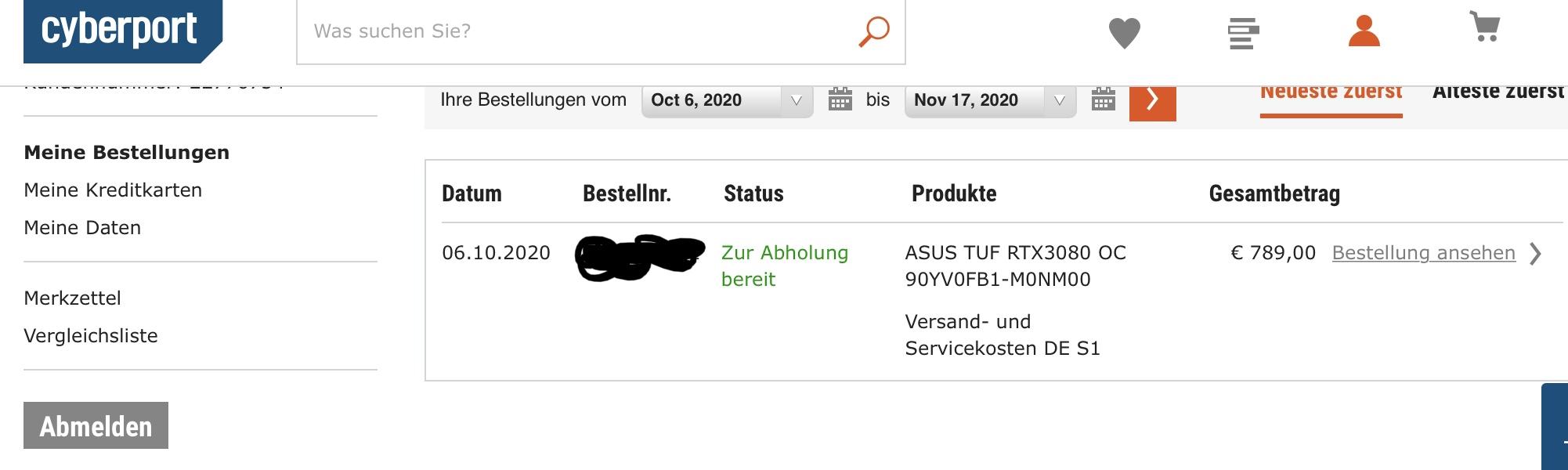The width and height of the screenshot is (1568, 470).
Task: Click the Bestellung ansehen link
Action: 1423,253
